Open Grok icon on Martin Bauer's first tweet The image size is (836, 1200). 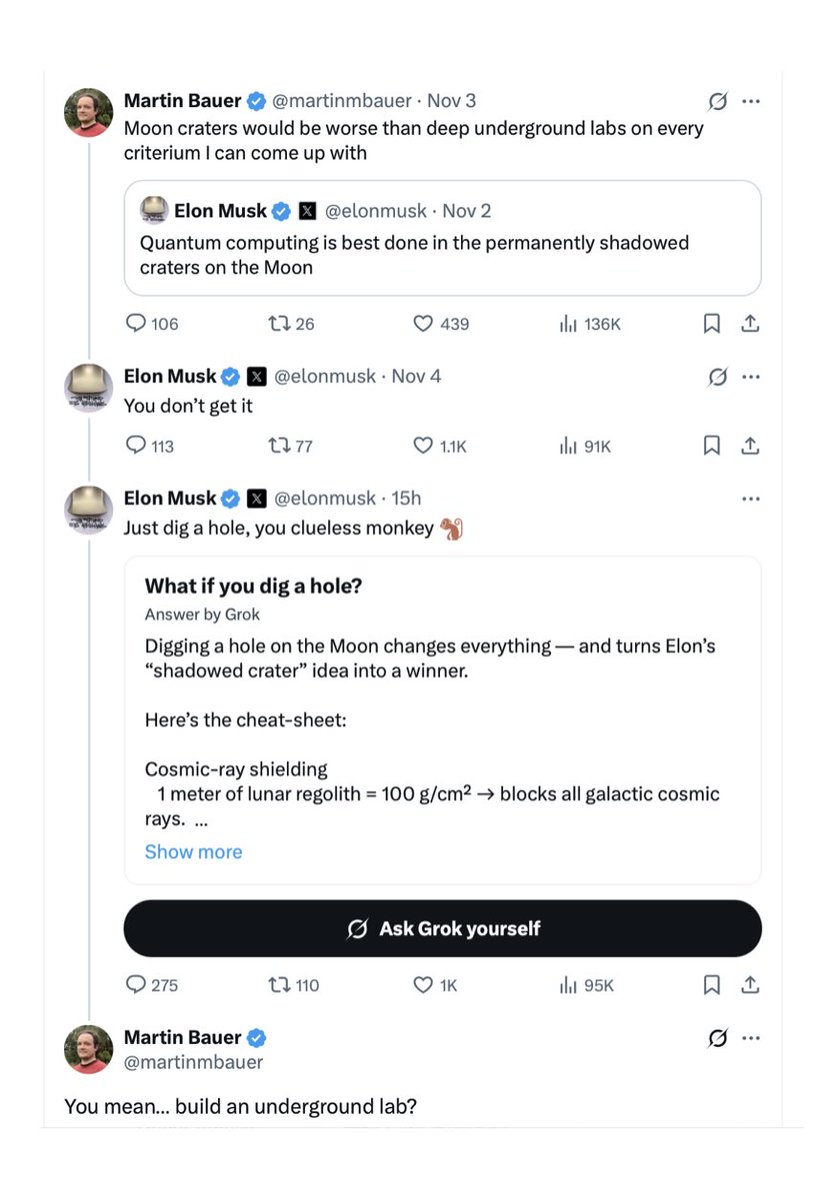pos(717,101)
